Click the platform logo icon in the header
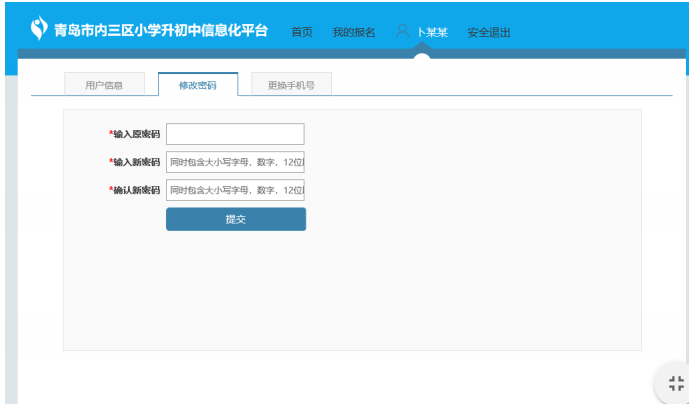 (39, 30)
